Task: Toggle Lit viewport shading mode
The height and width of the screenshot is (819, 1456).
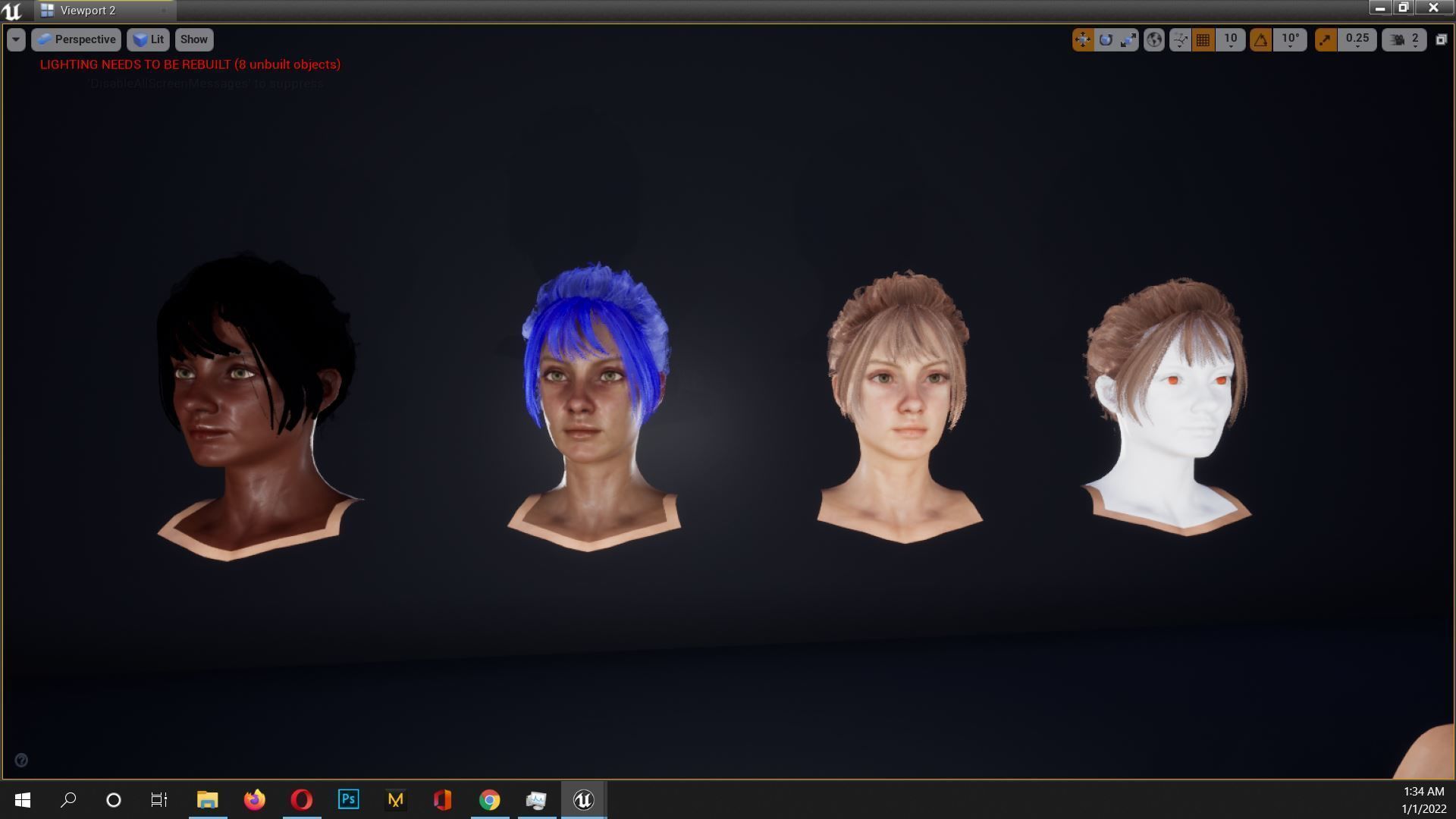Action: [149, 39]
